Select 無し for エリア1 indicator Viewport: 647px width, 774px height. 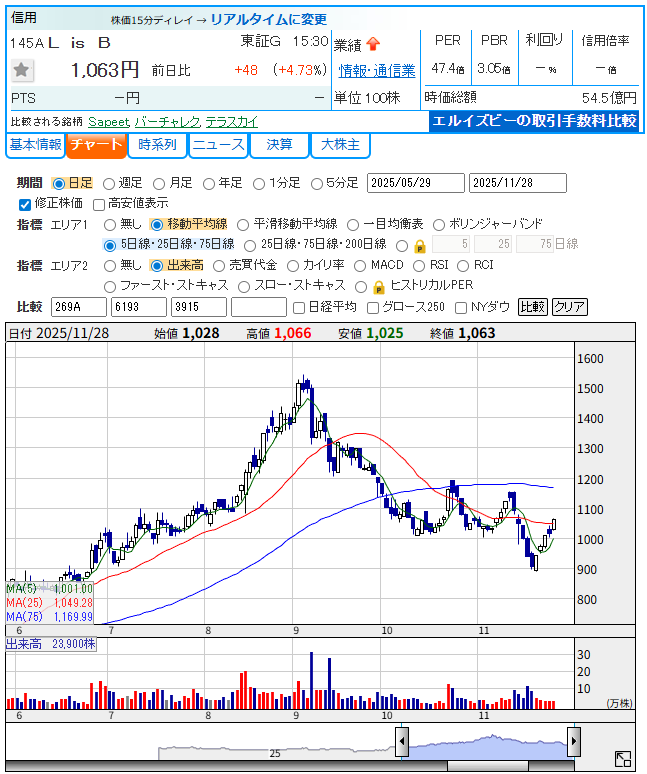[x=110, y=225]
